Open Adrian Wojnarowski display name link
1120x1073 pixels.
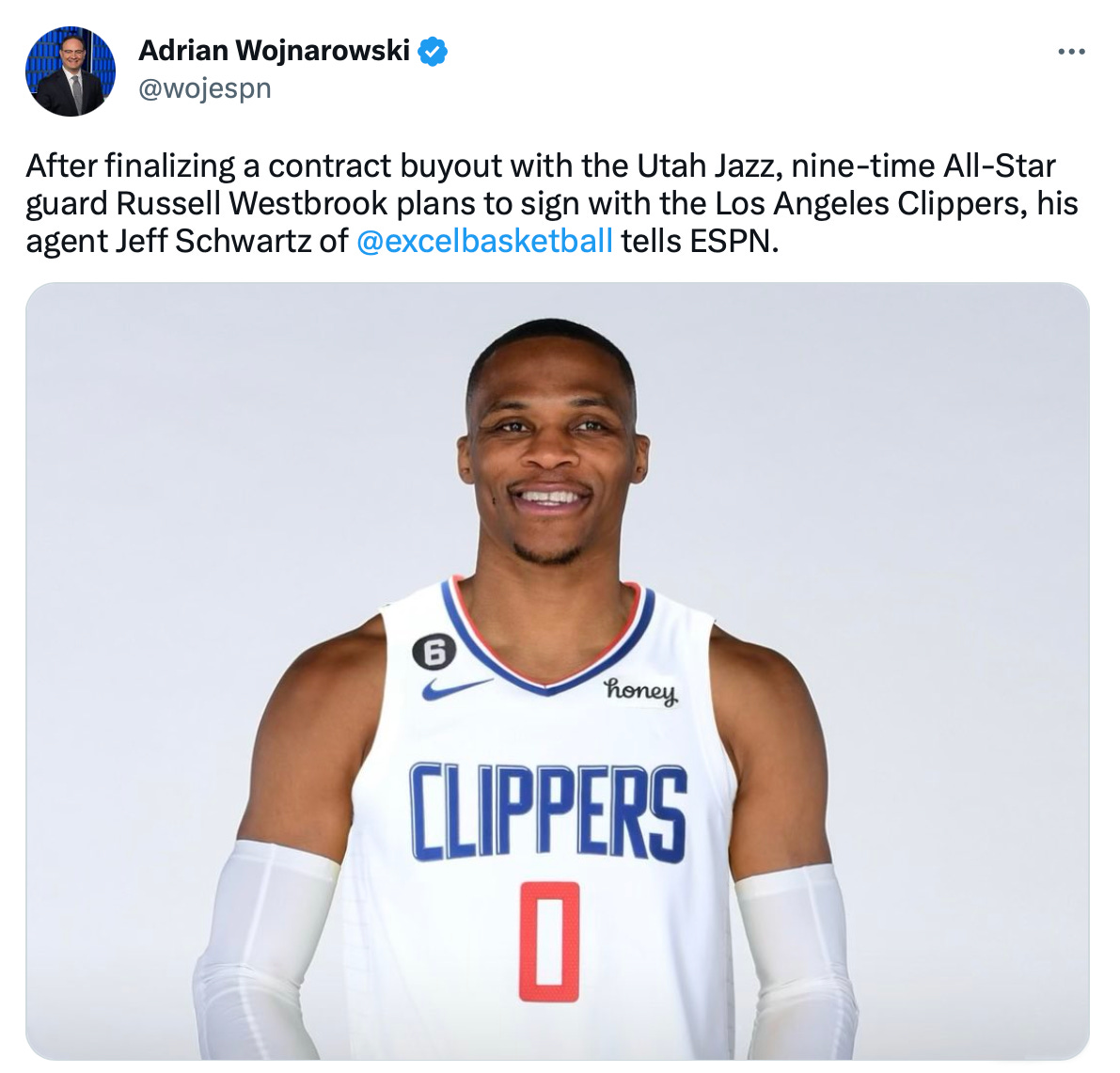coord(275,51)
